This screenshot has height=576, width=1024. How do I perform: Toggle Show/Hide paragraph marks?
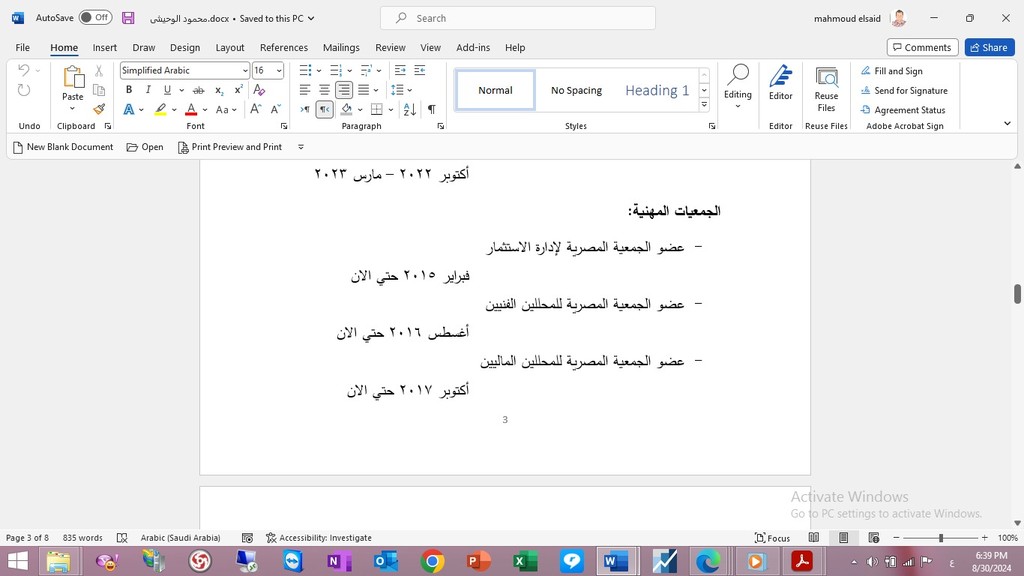pos(432,109)
